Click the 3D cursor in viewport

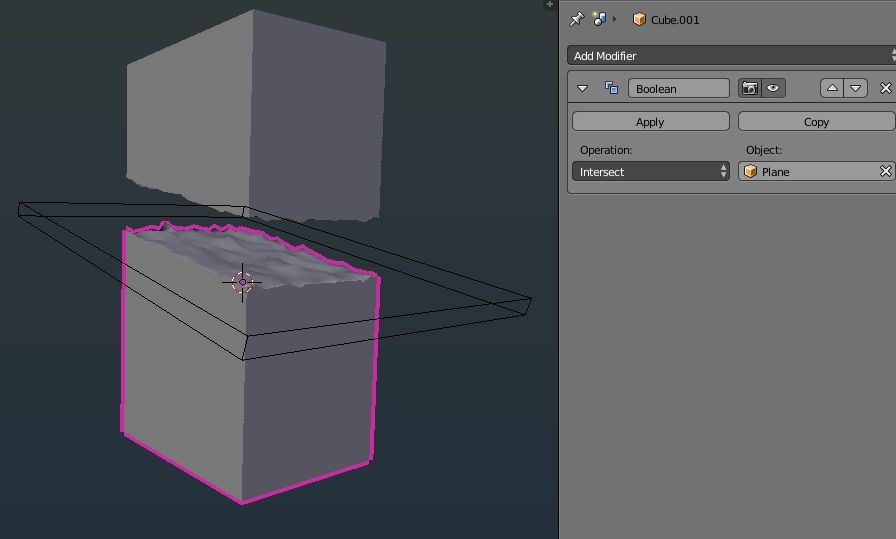point(242,282)
